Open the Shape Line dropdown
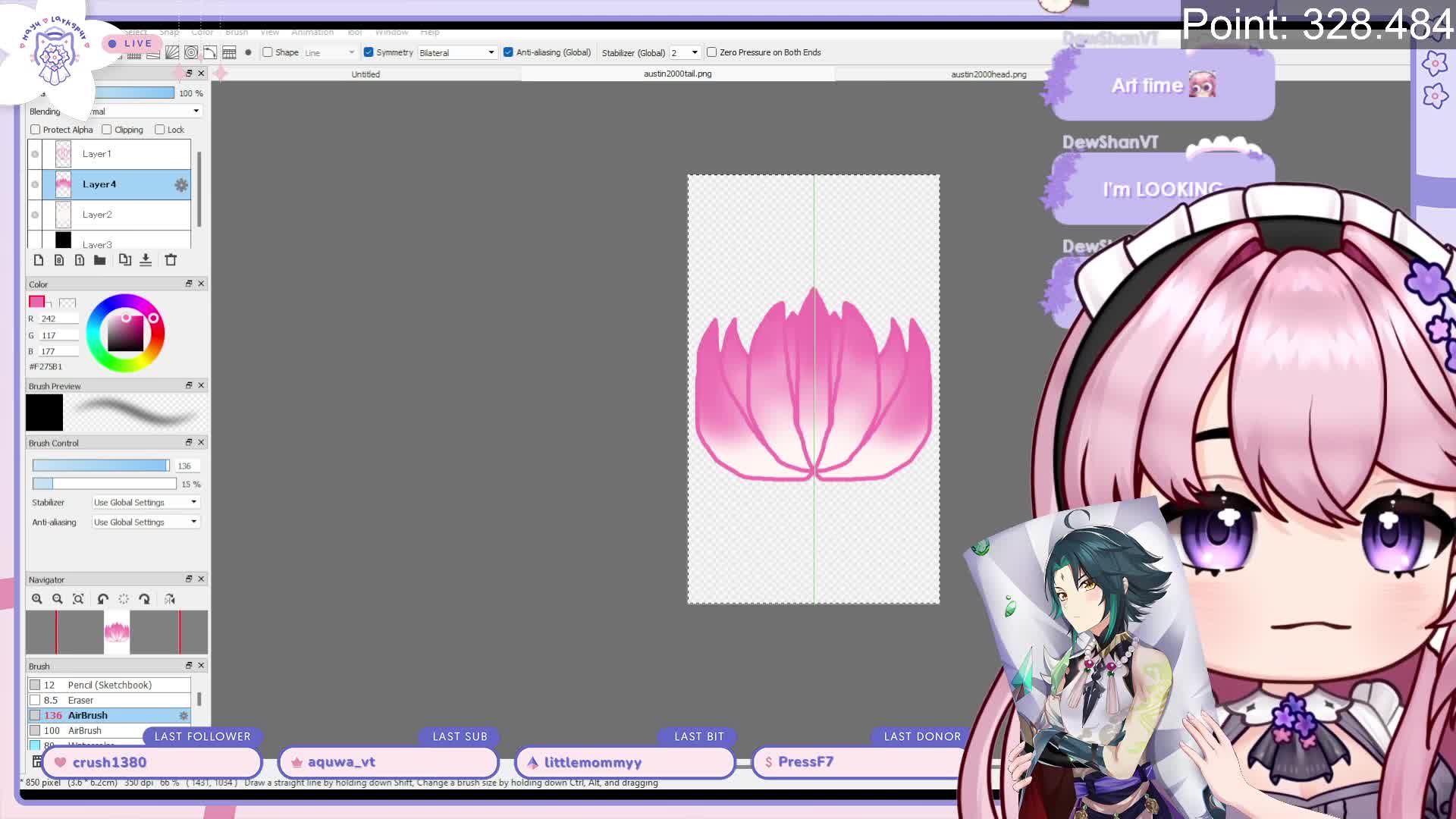The height and width of the screenshot is (819, 1456). tap(330, 52)
